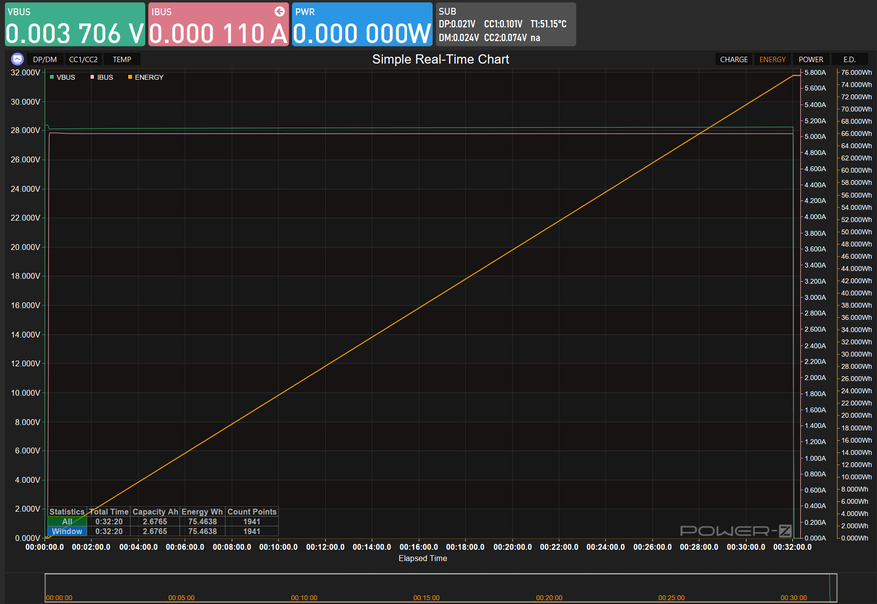
Task: Select the POWER axis button
Action: [811, 59]
